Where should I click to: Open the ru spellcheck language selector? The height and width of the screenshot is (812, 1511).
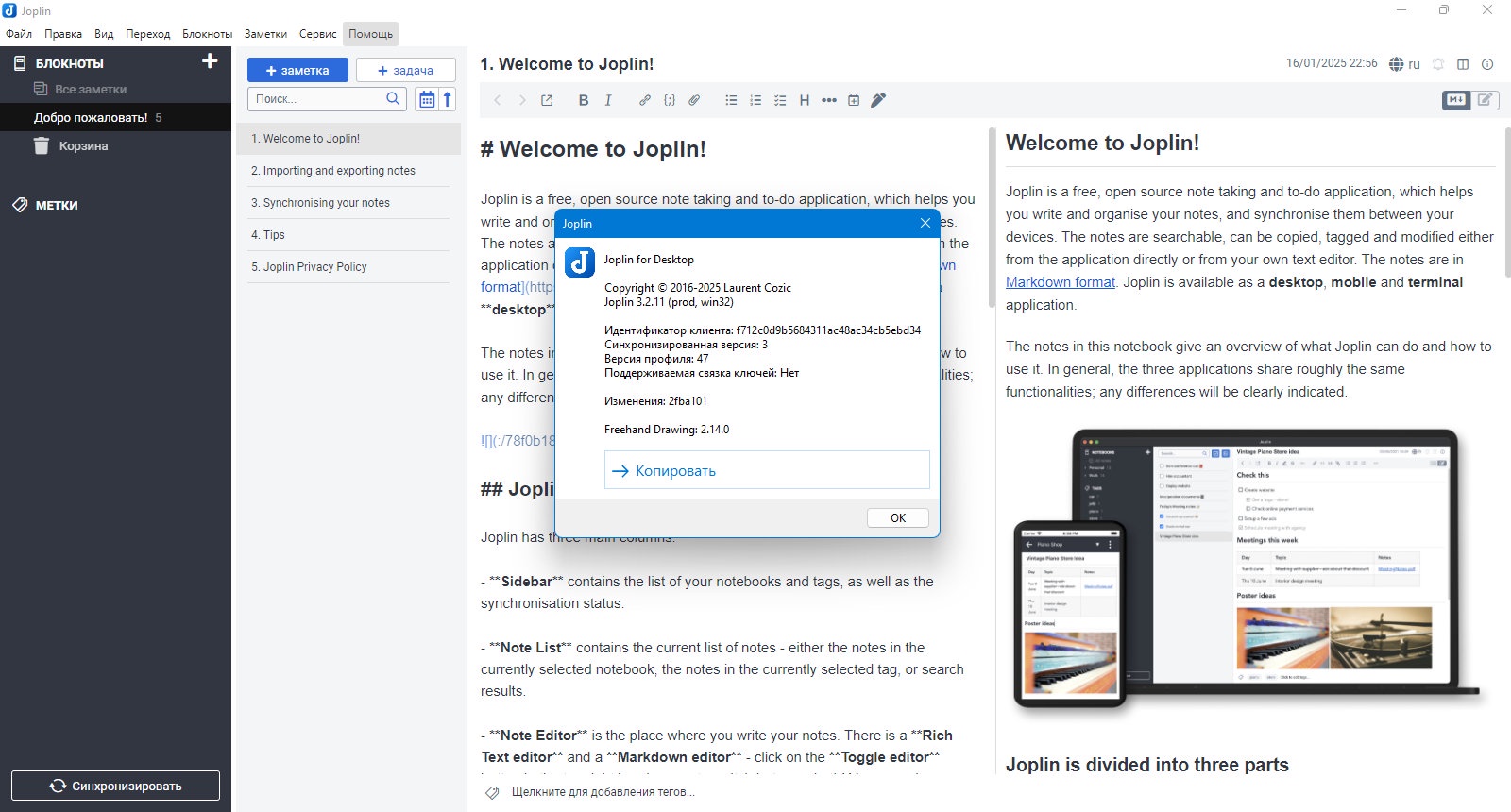[1405, 64]
